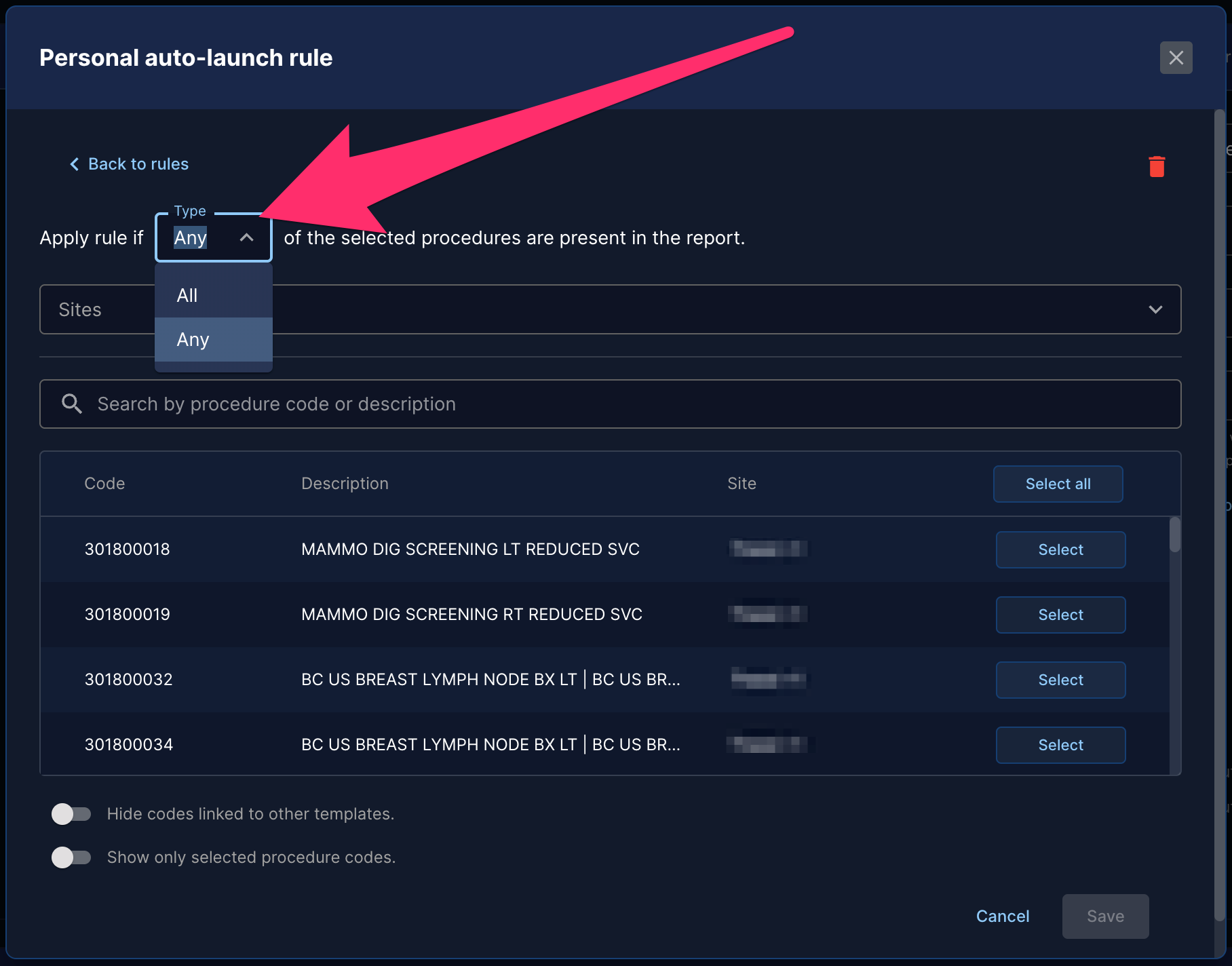Expand the Sites dropdown arrow
This screenshot has width=1232, height=966.
1155,309
